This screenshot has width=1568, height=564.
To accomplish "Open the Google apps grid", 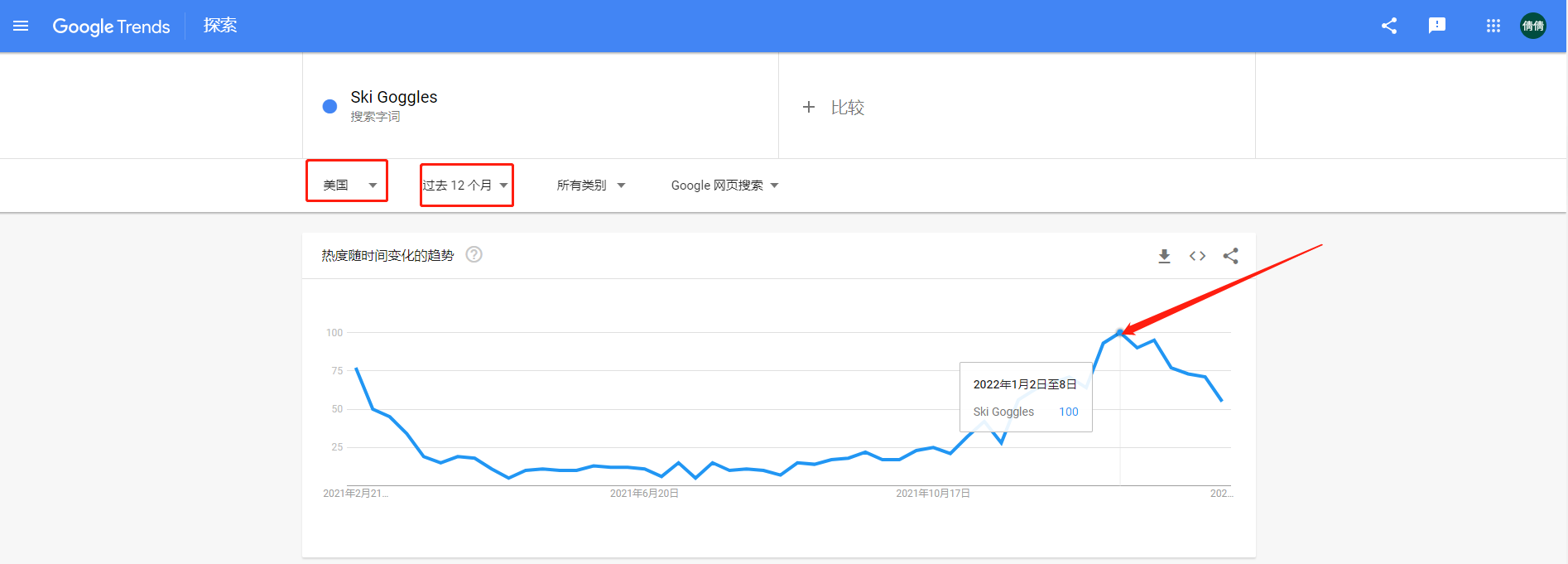I will pos(1493,26).
